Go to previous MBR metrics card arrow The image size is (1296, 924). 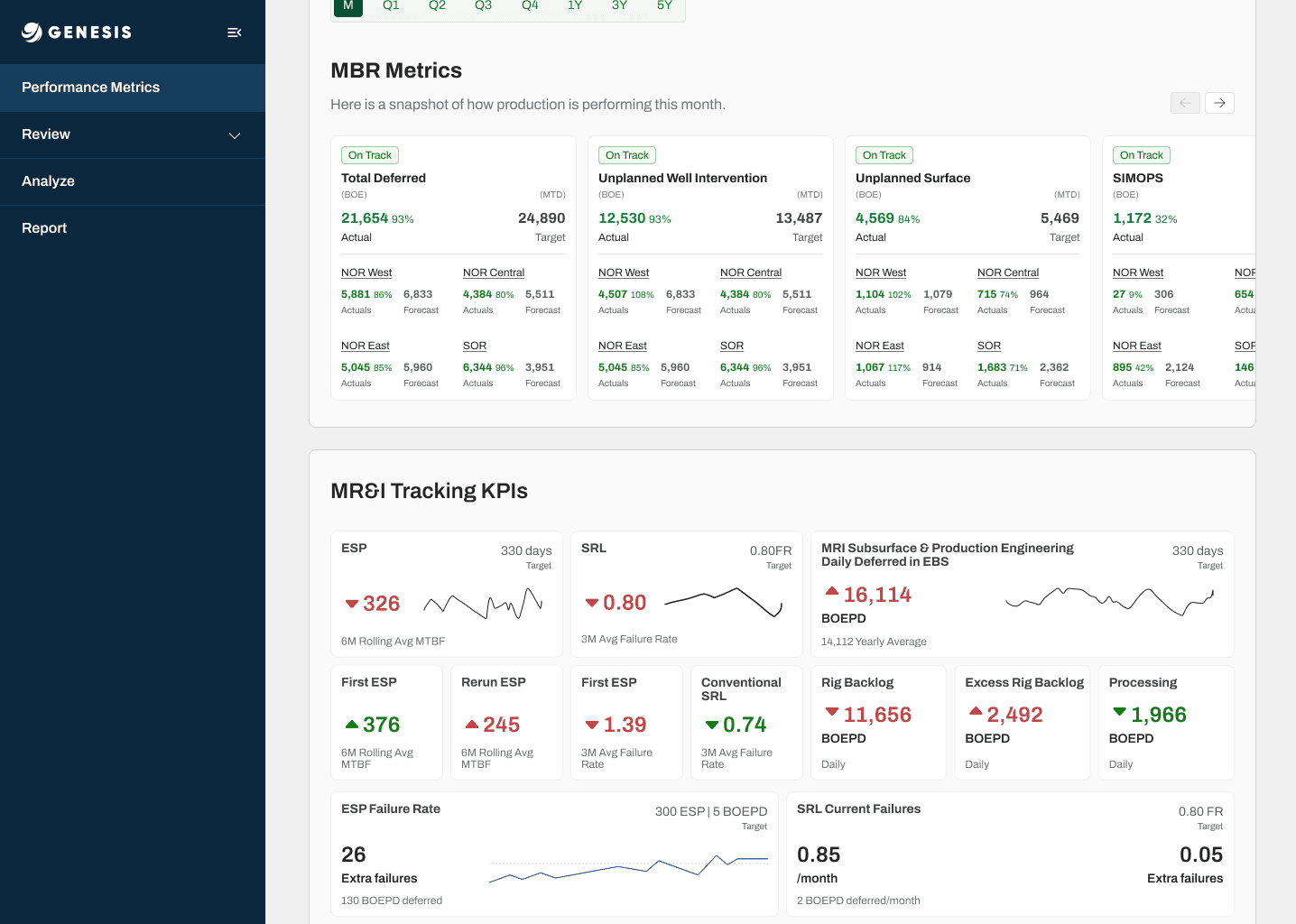click(x=1185, y=103)
